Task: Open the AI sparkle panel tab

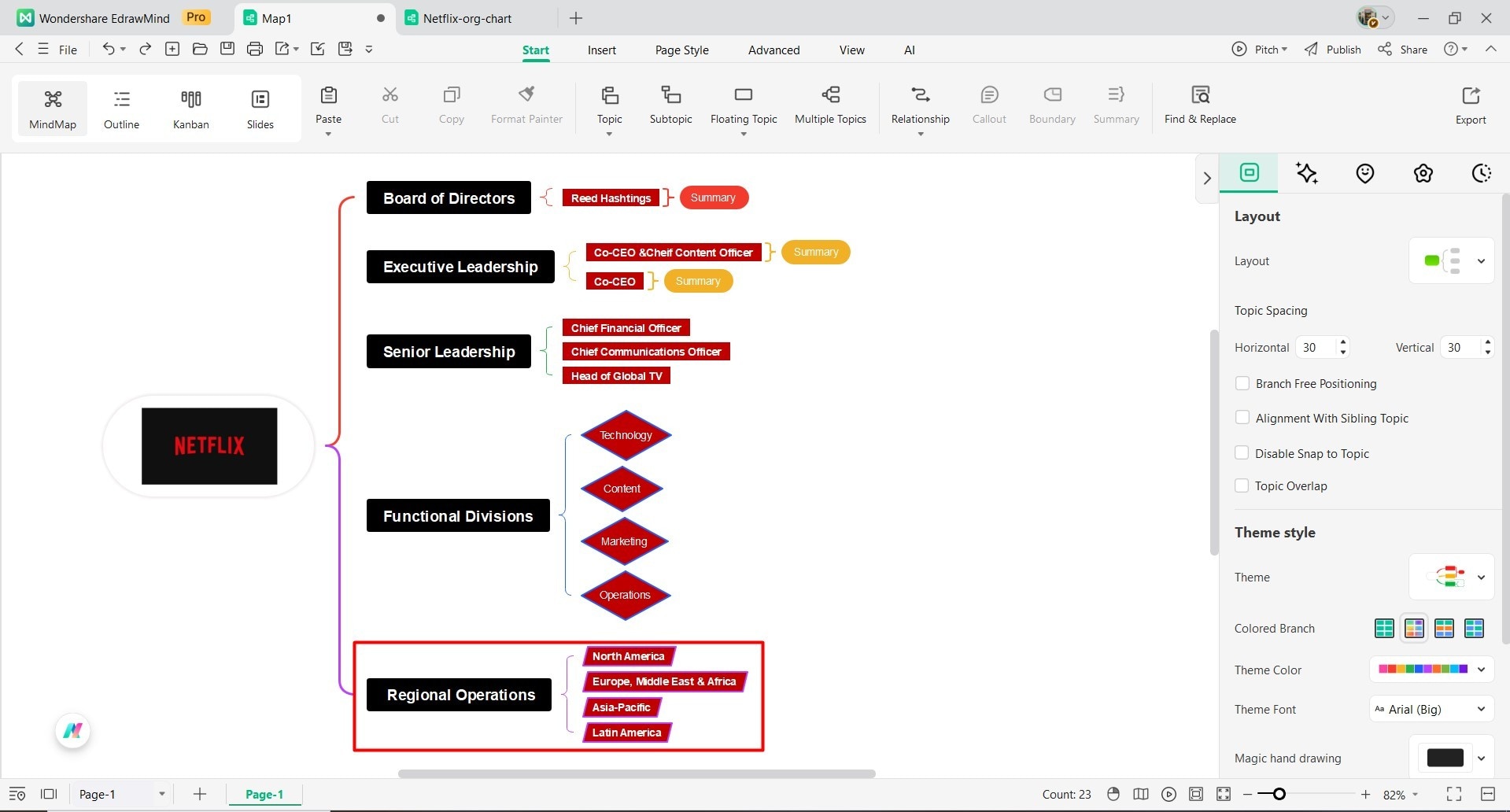Action: [x=1307, y=173]
